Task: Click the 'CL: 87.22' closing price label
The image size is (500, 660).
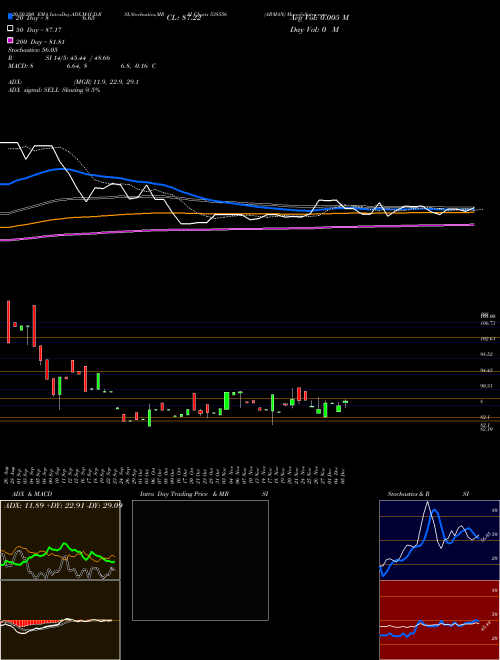Action: tap(184, 18)
